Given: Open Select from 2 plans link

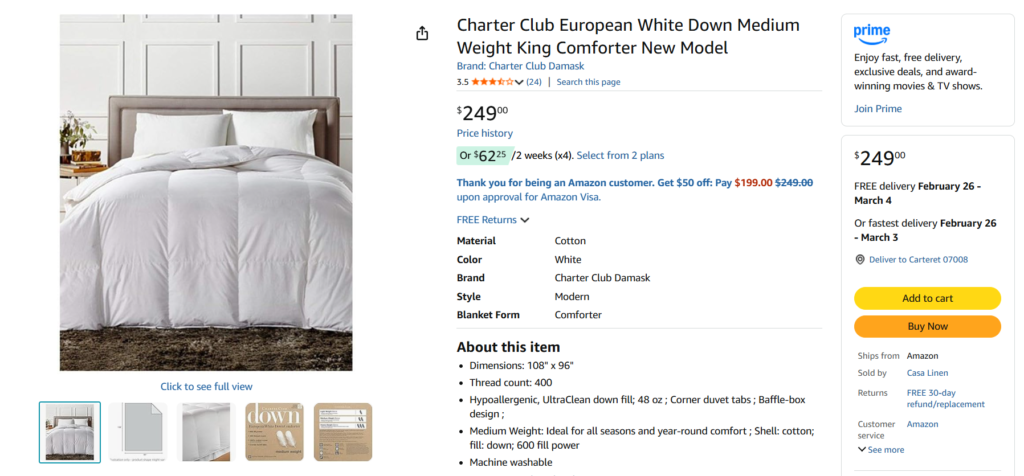Looking at the screenshot, I should click(620, 155).
